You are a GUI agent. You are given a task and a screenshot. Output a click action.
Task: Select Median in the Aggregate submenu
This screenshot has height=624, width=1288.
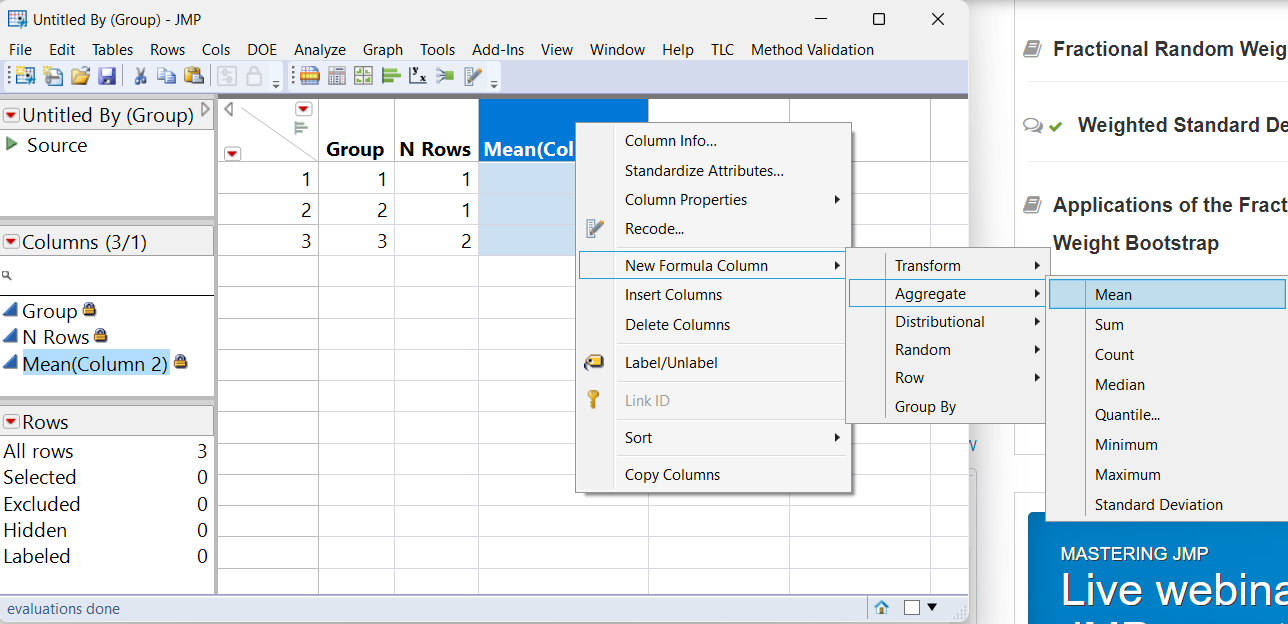coord(1168,384)
